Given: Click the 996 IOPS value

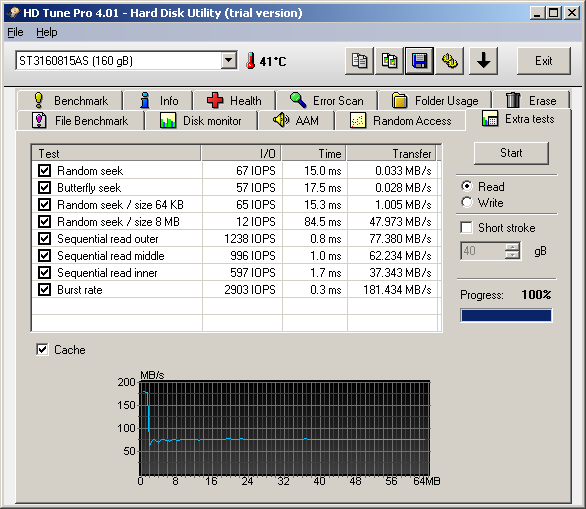Looking at the screenshot, I should pyautogui.click(x=253, y=256).
